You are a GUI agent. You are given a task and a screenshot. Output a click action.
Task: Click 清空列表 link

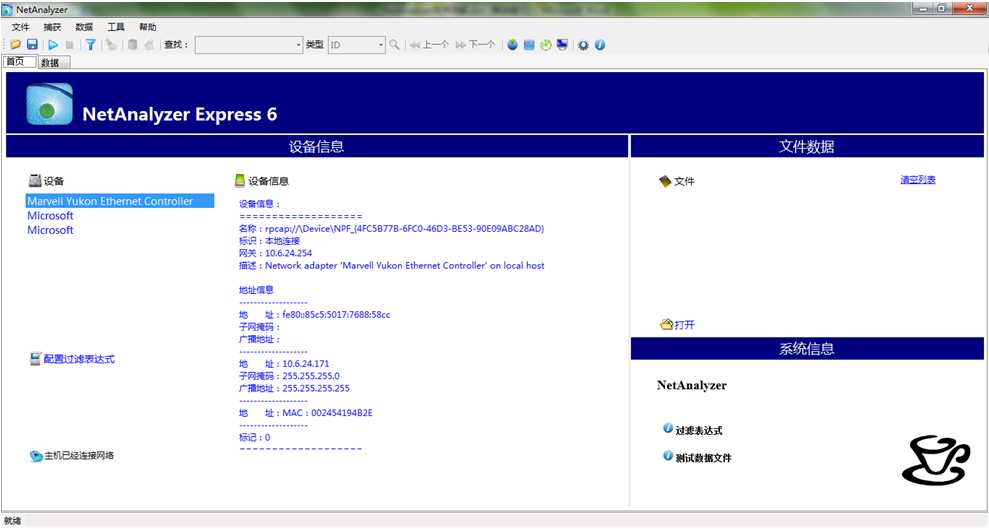(918, 180)
